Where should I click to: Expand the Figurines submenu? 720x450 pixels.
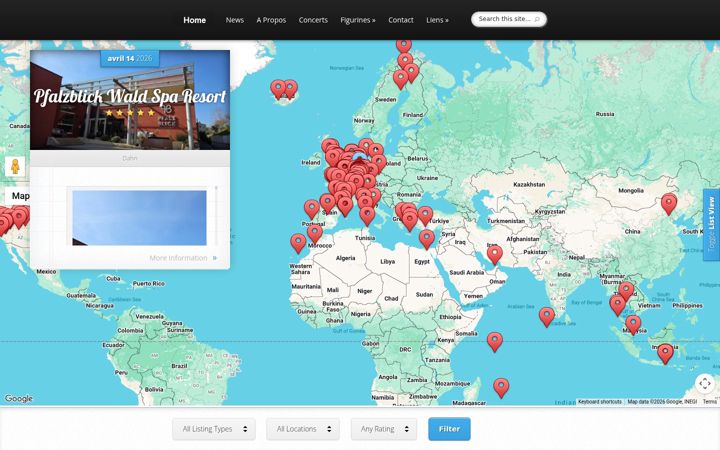click(358, 20)
